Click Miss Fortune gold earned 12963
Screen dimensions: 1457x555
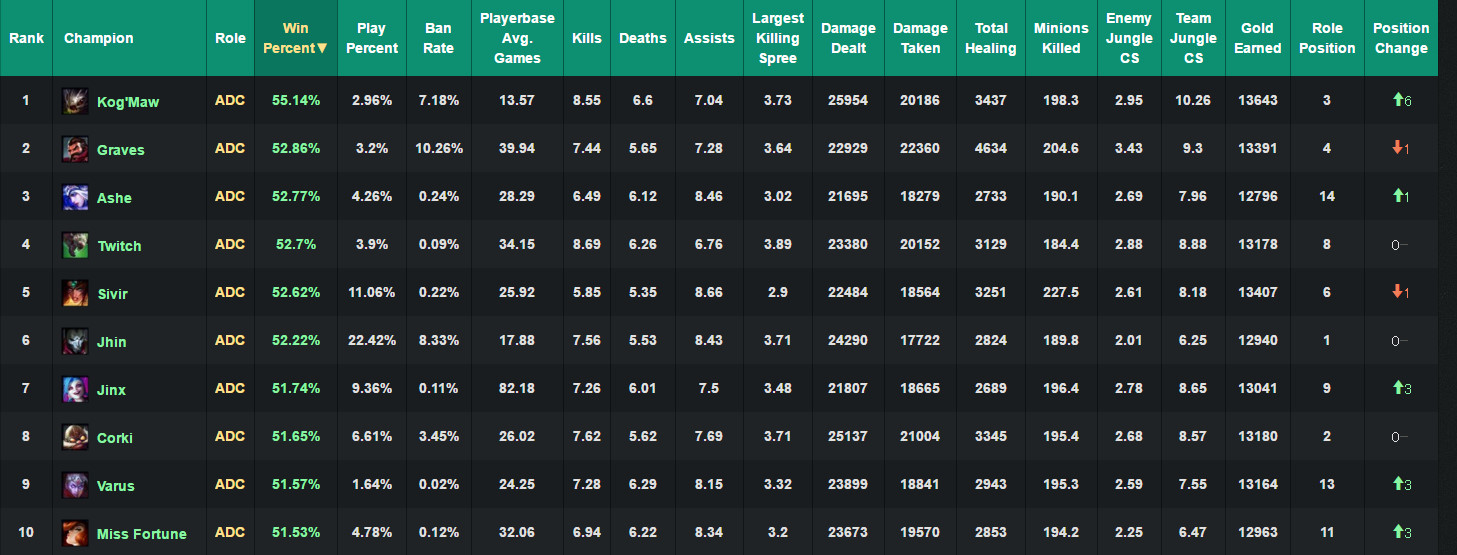pyautogui.click(x=1258, y=532)
